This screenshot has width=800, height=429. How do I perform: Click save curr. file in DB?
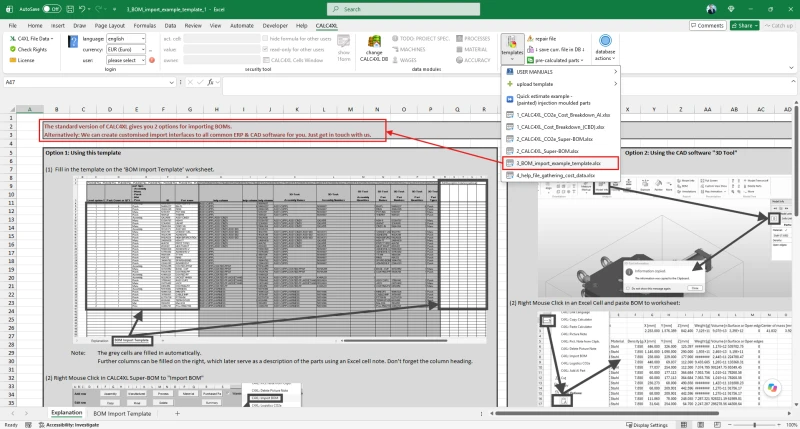point(556,49)
